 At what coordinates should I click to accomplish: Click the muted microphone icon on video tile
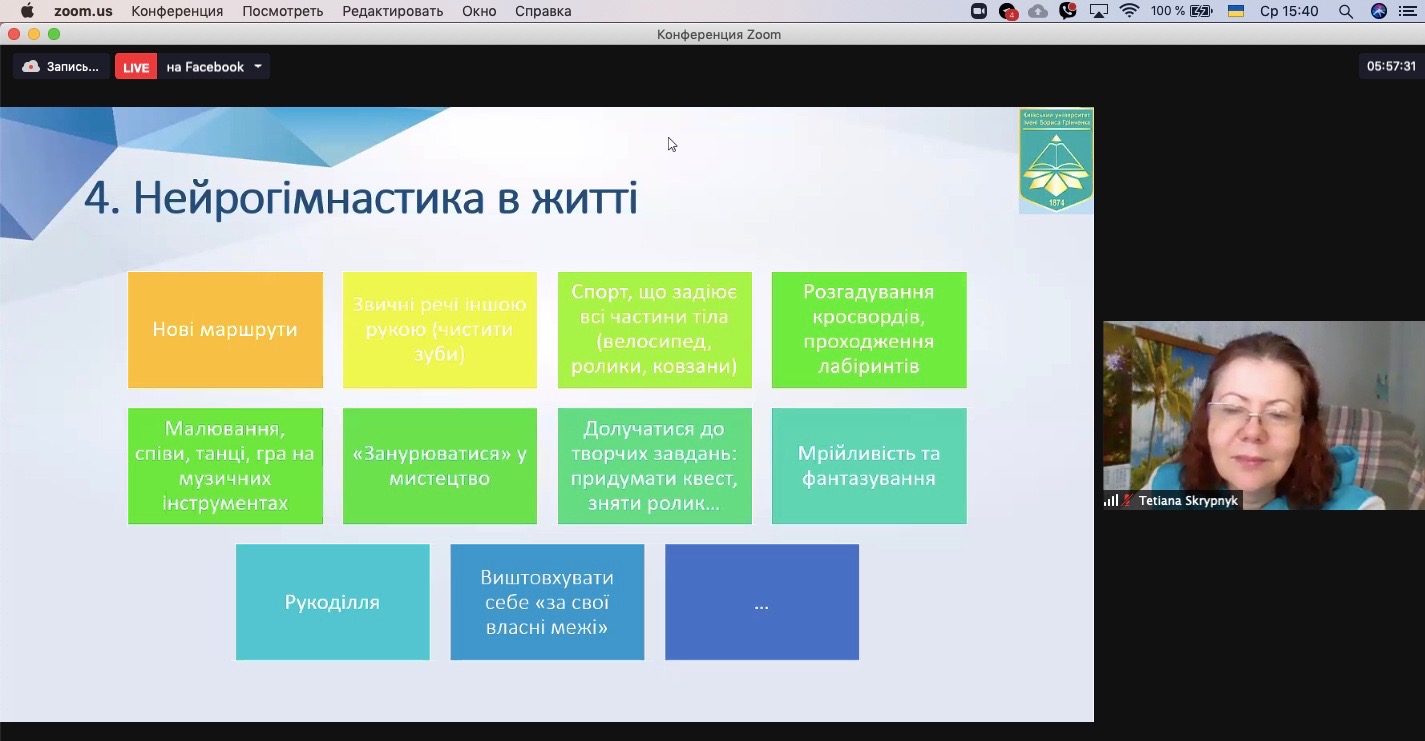click(1128, 501)
